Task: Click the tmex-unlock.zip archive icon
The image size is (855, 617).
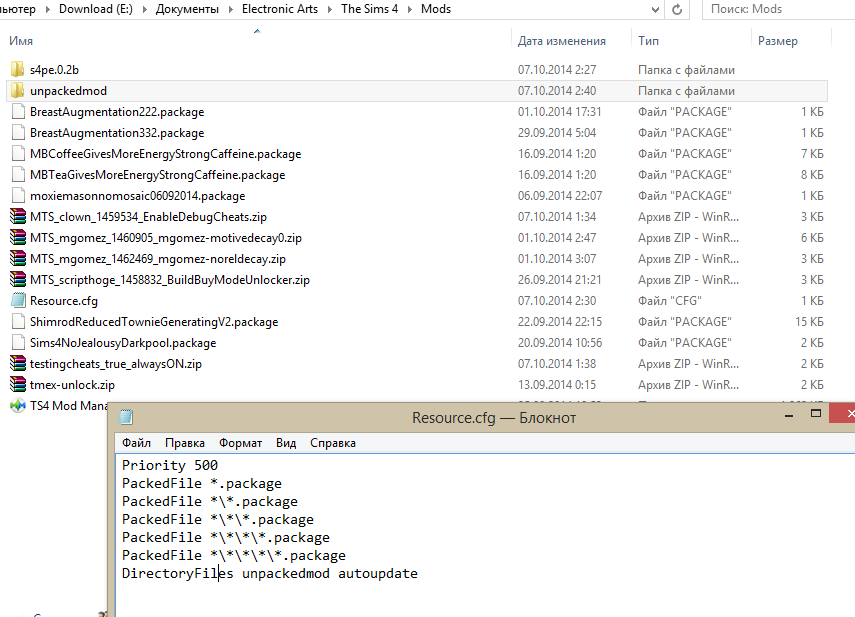Action: pyautogui.click(x=18, y=384)
